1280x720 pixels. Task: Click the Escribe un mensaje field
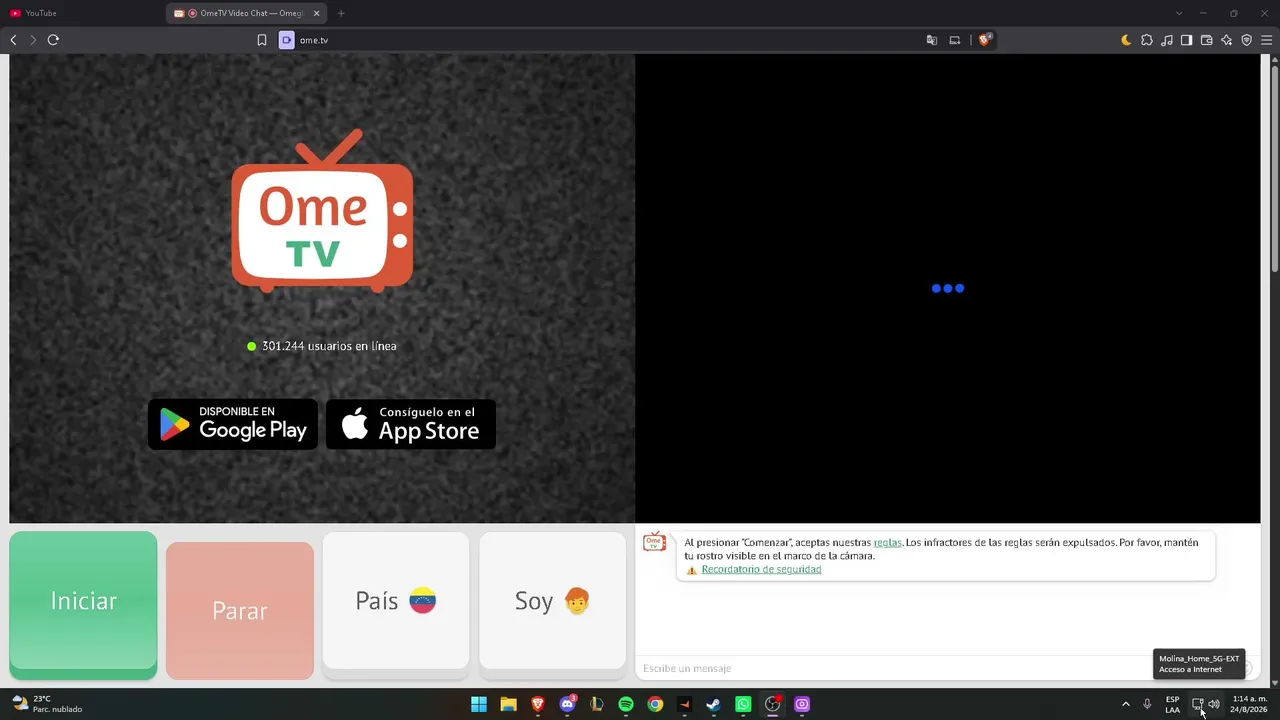tap(895, 668)
